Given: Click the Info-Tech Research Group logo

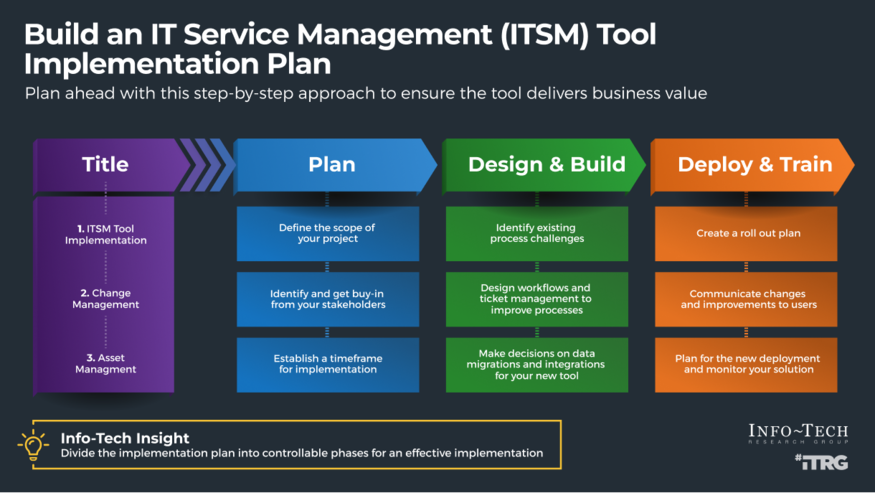Looking at the screenshot, I should (x=798, y=433).
